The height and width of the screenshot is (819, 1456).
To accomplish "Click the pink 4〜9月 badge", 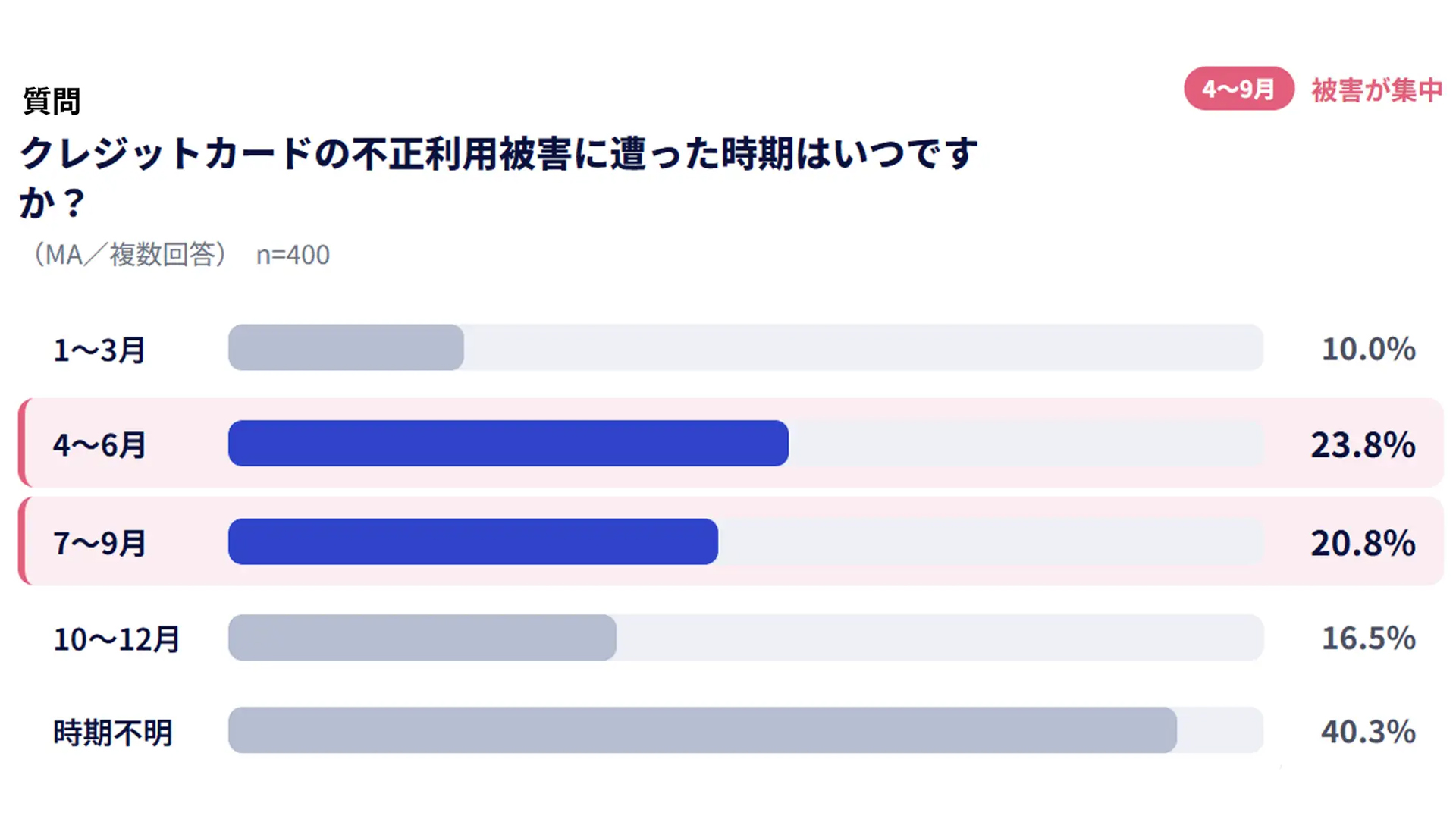I will click(x=1238, y=89).
